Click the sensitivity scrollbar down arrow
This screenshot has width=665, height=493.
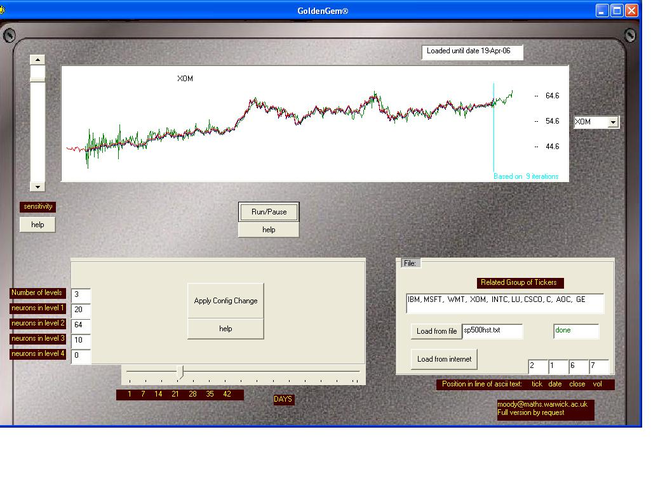tap(37, 186)
